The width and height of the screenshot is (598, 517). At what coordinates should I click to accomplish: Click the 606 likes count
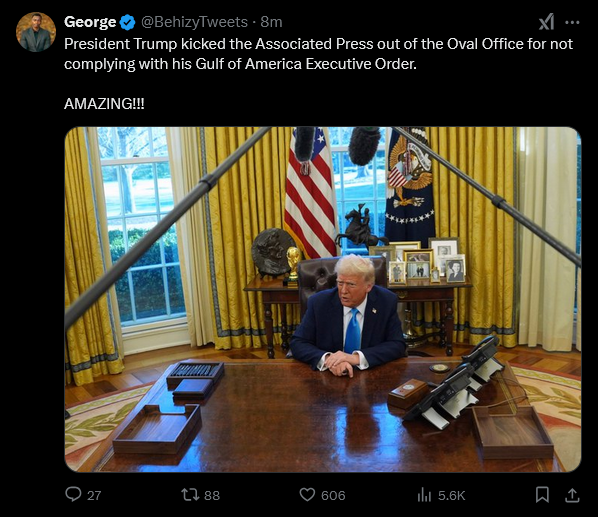pos(333,495)
